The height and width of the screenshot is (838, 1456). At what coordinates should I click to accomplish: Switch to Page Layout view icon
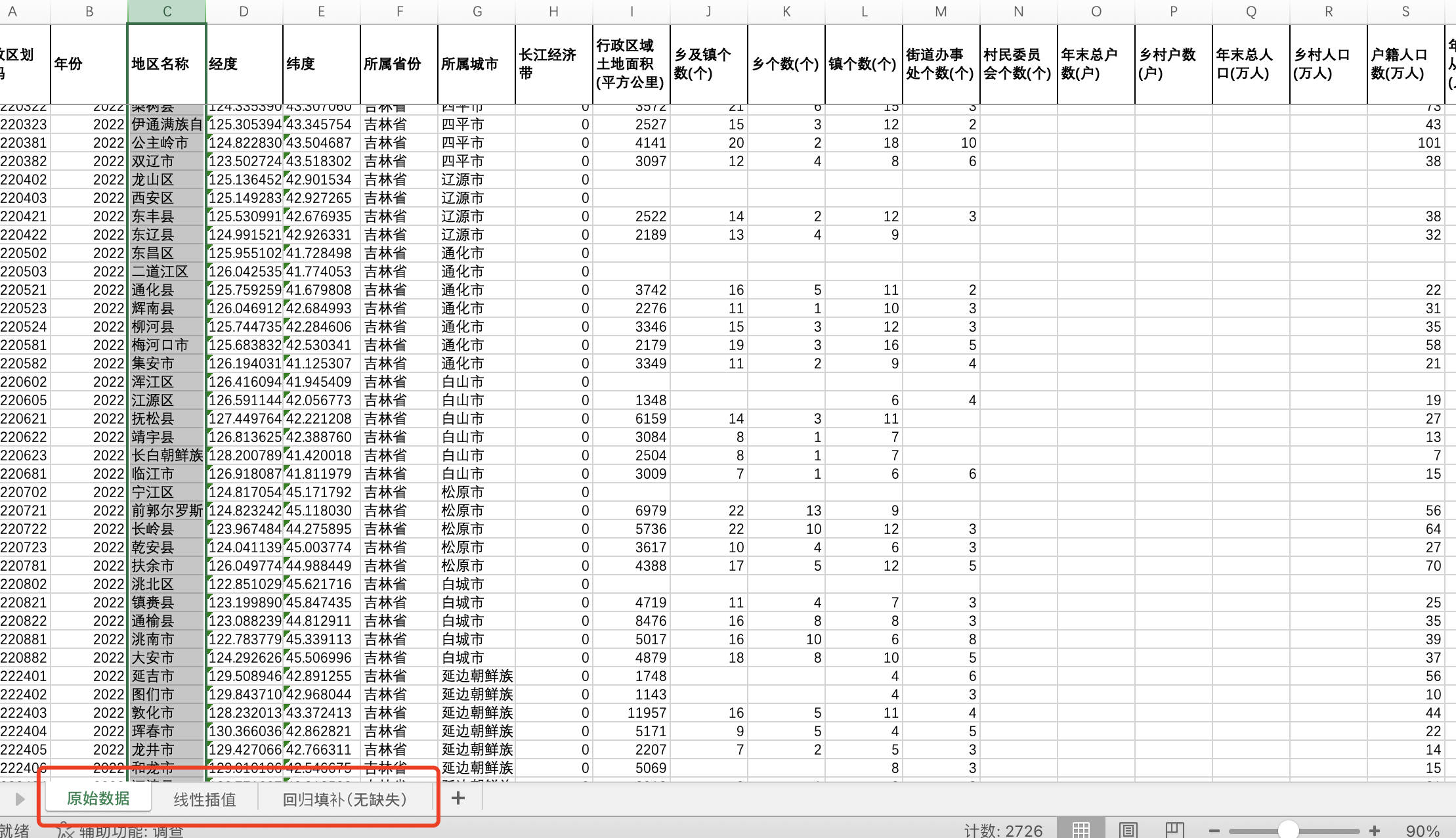(1128, 830)
